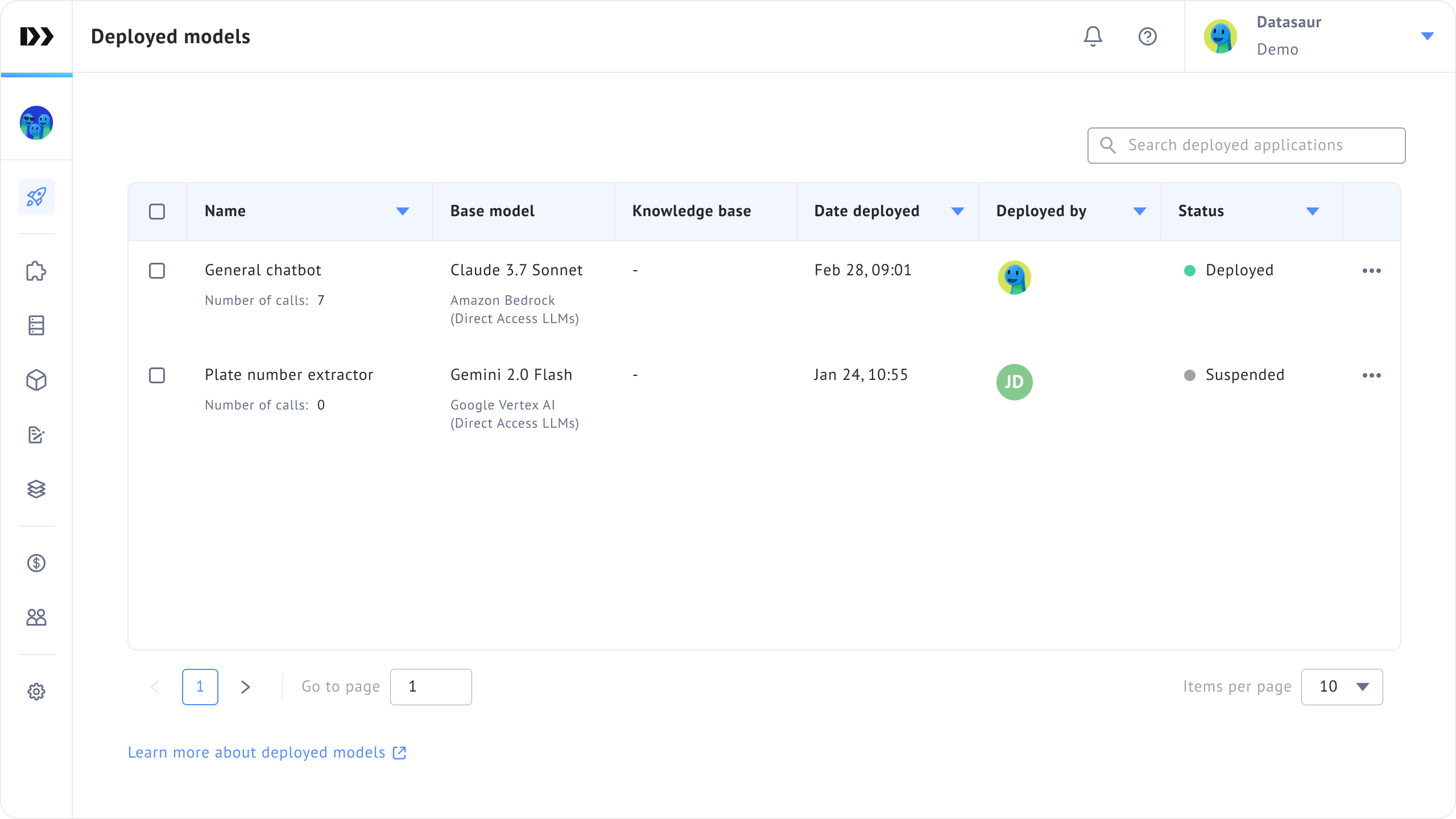The width and height of the screenshot is (1456, 819).
Task: Open the team members people icon
Action: 36,618
